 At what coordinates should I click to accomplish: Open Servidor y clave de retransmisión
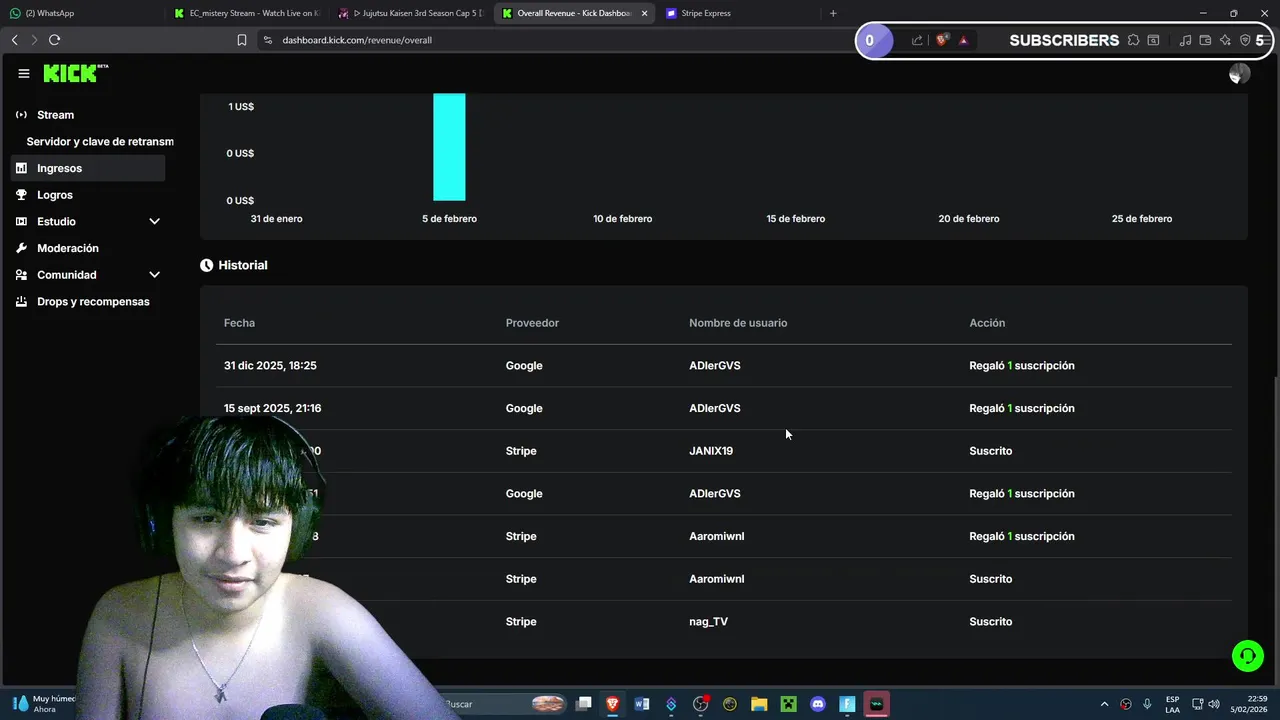click(x=100, y=142)
